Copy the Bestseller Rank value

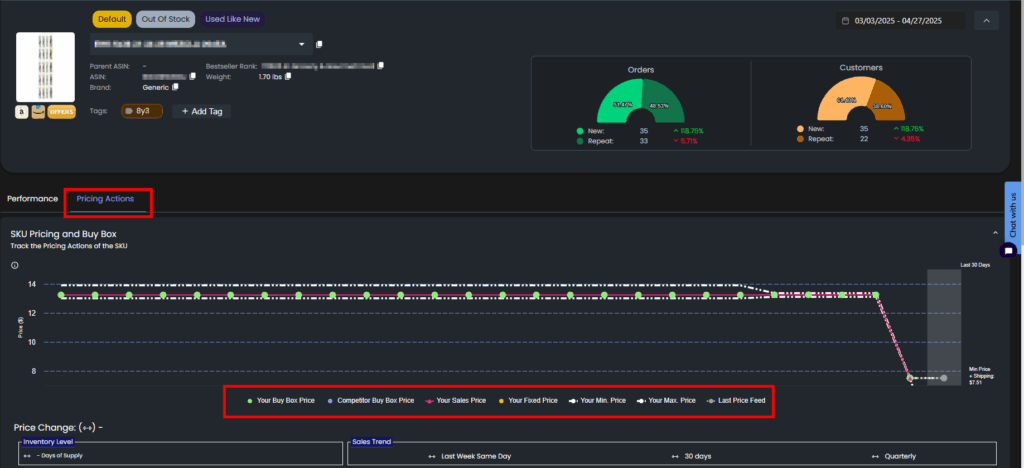tap(381, 66)
